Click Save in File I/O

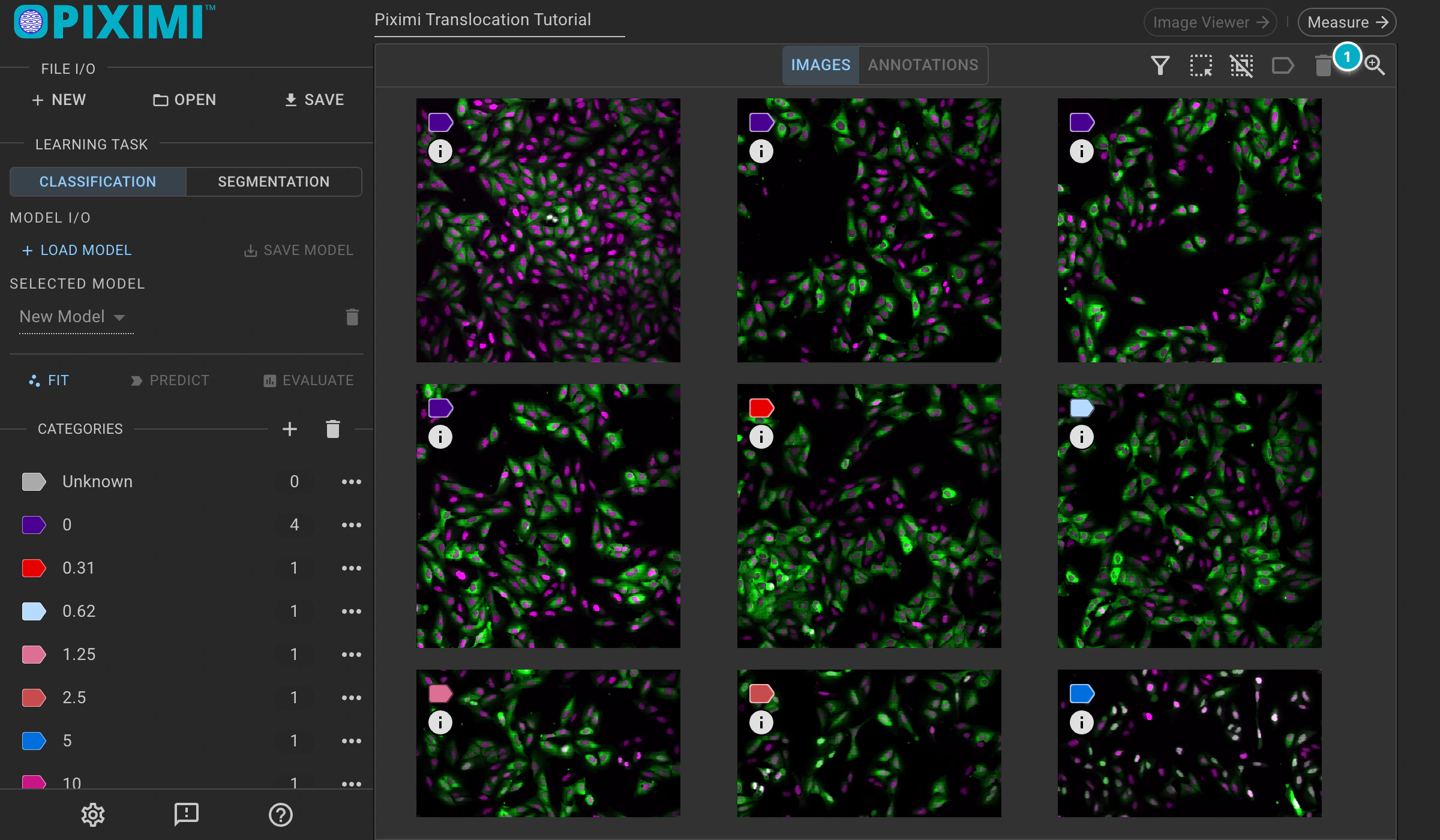(314, 100)
